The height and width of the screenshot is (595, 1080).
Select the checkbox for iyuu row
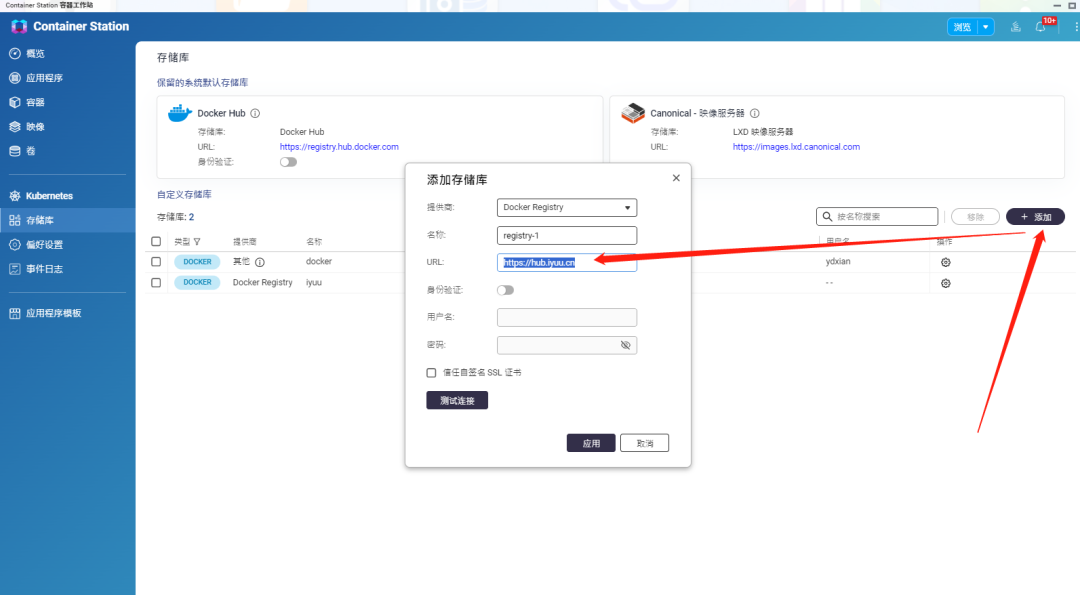(x=156, y=283)
